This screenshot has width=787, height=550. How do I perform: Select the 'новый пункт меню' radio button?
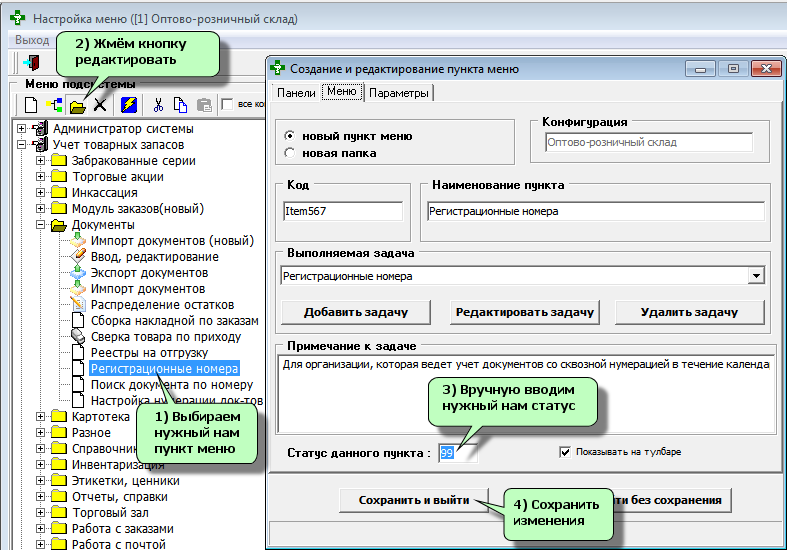[x=290, y=136]
